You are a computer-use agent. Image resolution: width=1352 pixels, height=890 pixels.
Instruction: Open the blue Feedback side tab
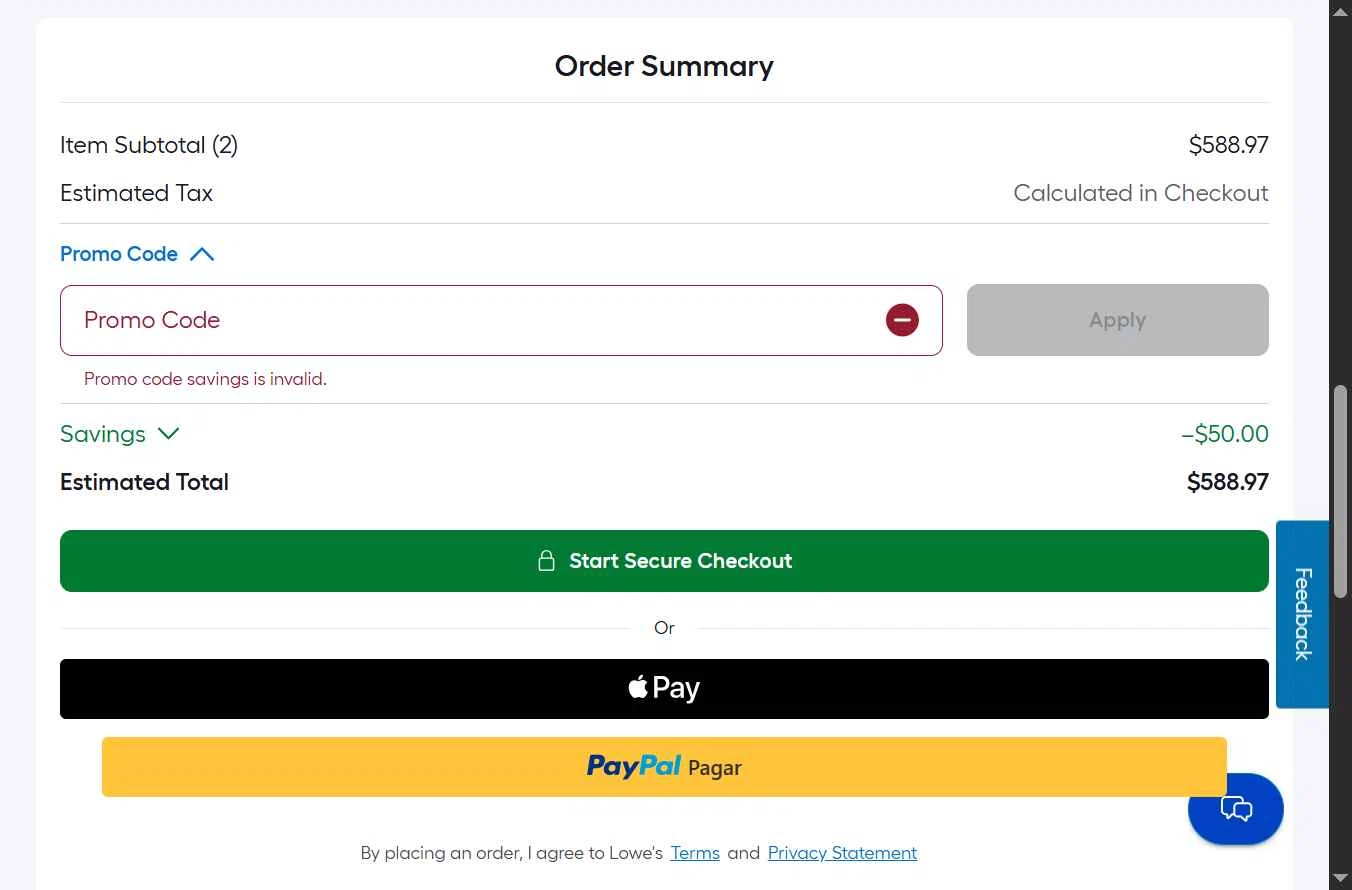pyautogui.click(x=1302, y=614)
